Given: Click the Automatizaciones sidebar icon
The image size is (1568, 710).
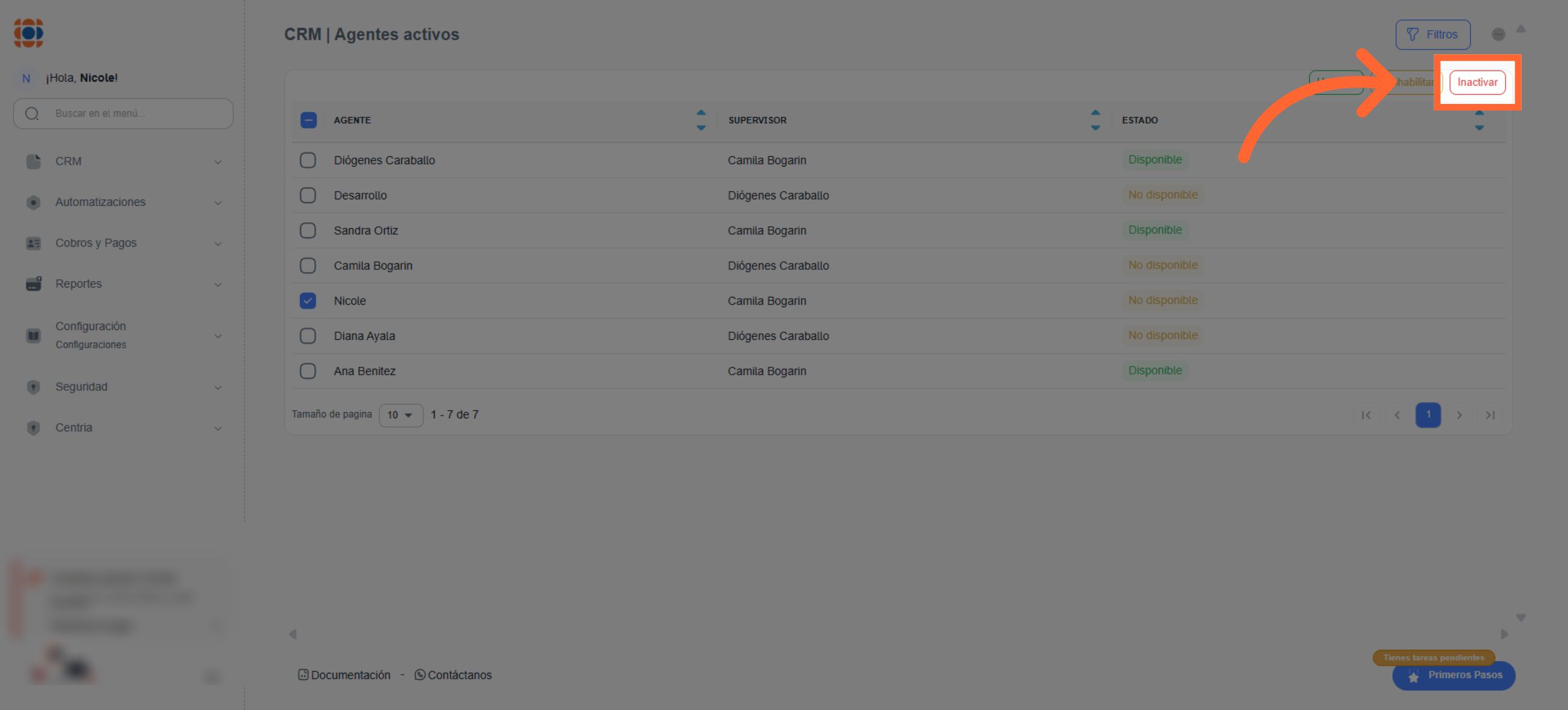Looking at the screenshot, I should click(x=33, y=203).
